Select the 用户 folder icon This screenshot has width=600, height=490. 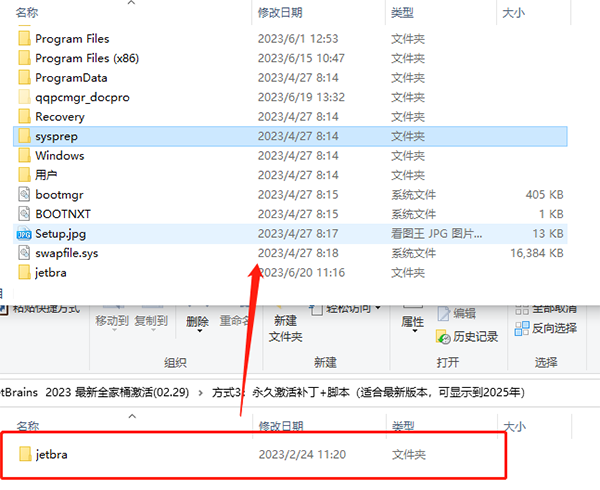click(x=24, y=175)
